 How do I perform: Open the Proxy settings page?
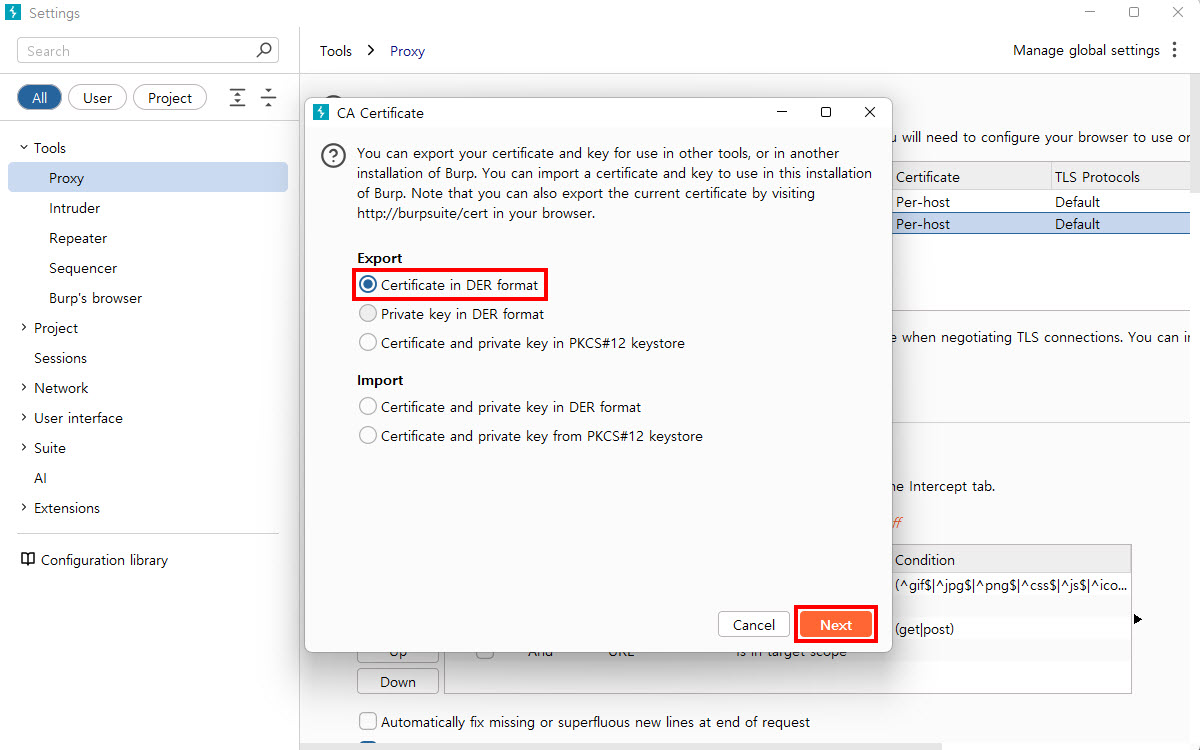pyautogui.click(x=148, y=178)
